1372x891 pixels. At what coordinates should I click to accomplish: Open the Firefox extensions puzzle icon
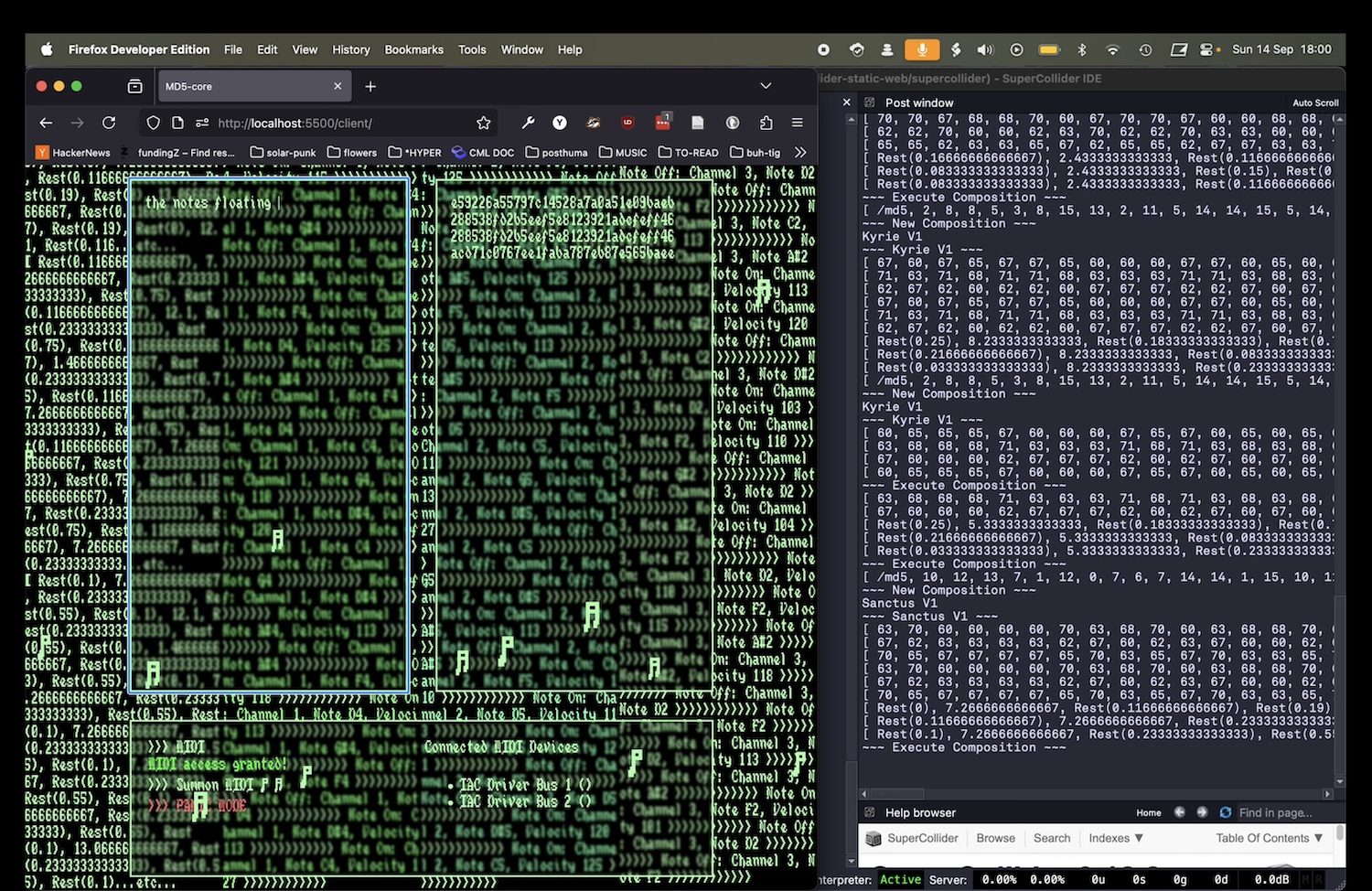(x=766, y=123)
